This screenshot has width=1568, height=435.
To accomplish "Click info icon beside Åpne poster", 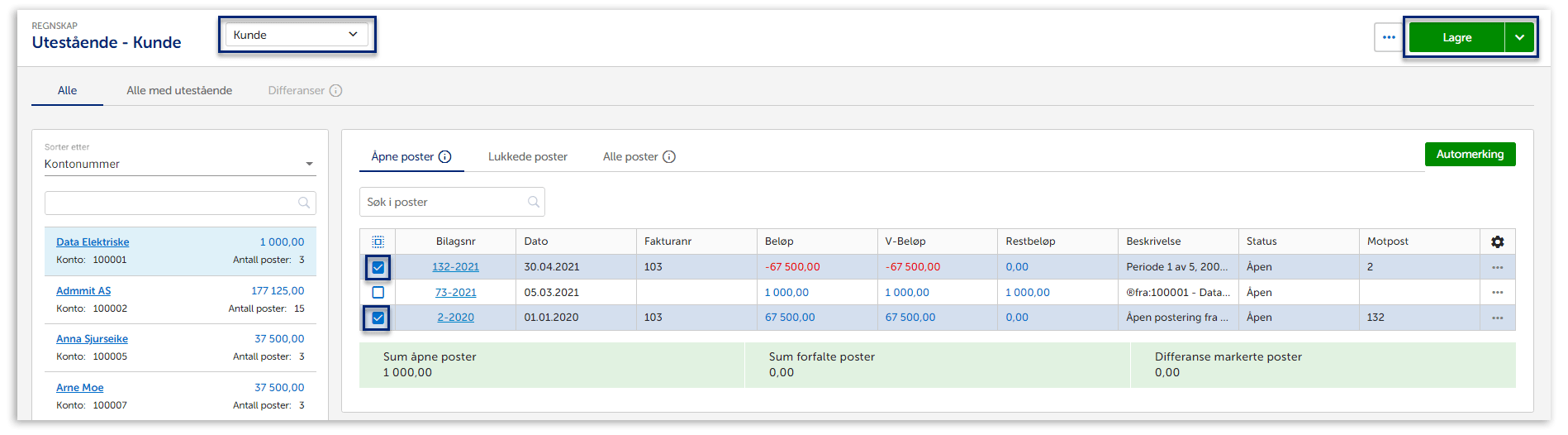I will coord(444,157).
